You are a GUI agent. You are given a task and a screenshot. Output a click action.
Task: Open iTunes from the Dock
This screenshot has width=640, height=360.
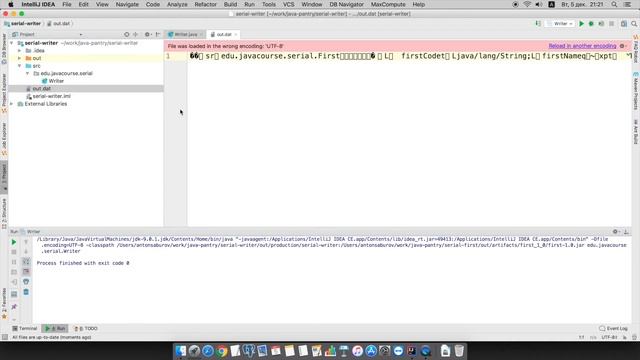tap(357, 351)
